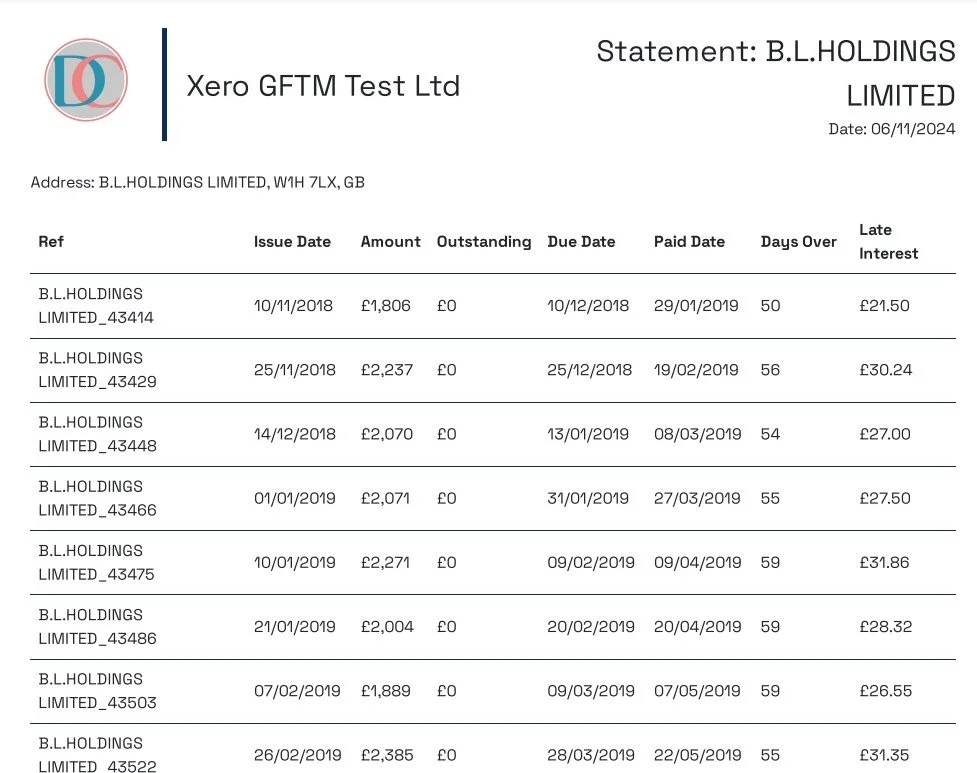Click the Paid Date column header
Screen dimensions: 977x773
tap(689, 242)
